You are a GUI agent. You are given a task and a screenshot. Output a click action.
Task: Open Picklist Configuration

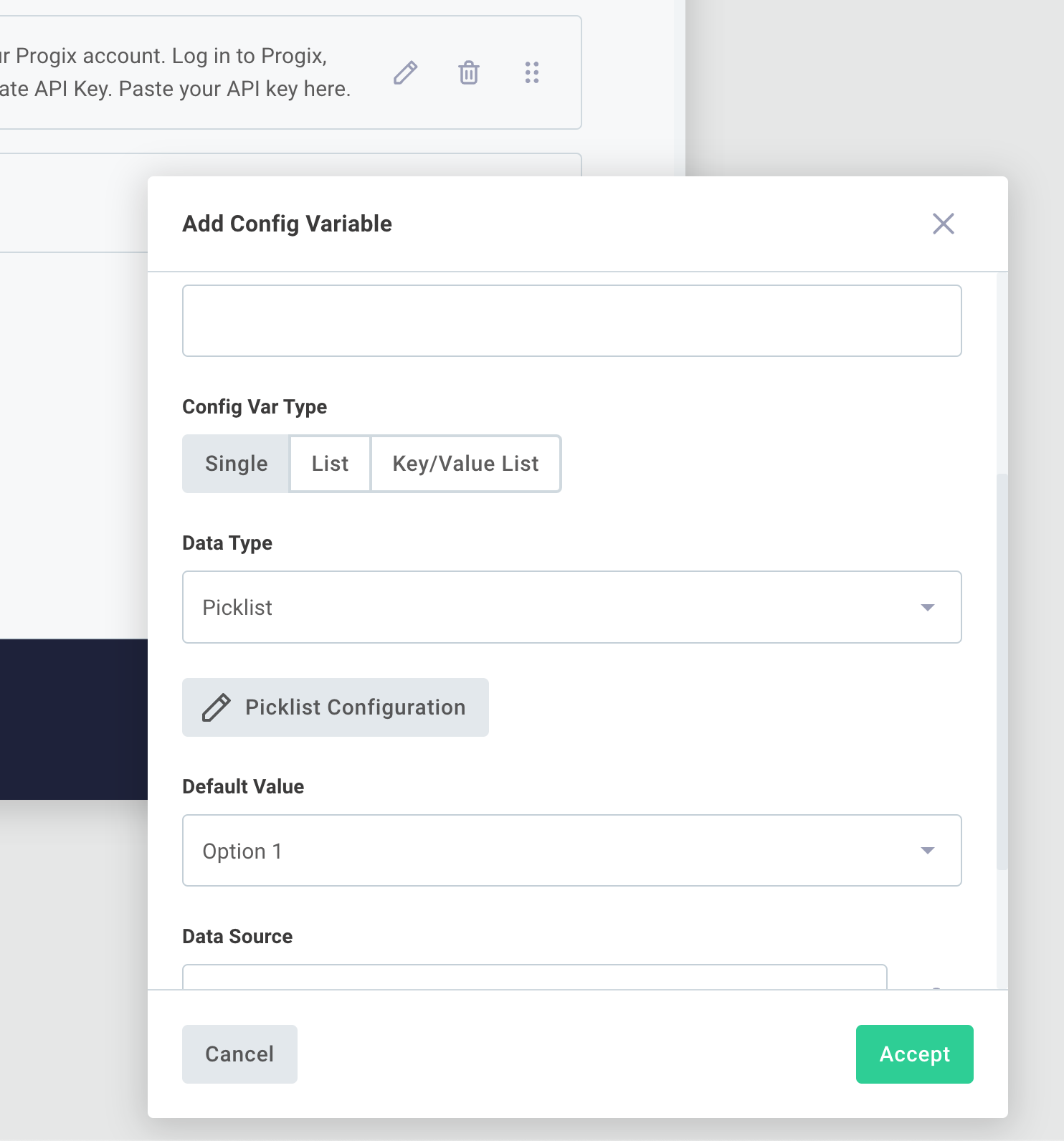tap(336, 707)
